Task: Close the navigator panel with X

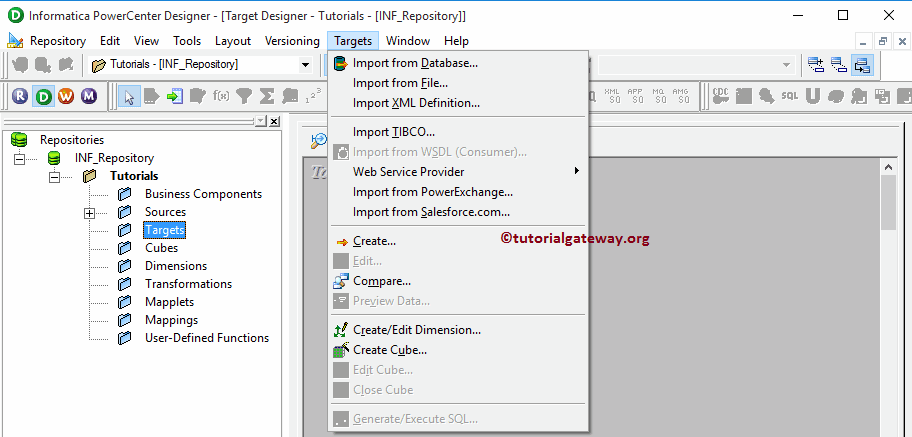Action: point(274,121)
